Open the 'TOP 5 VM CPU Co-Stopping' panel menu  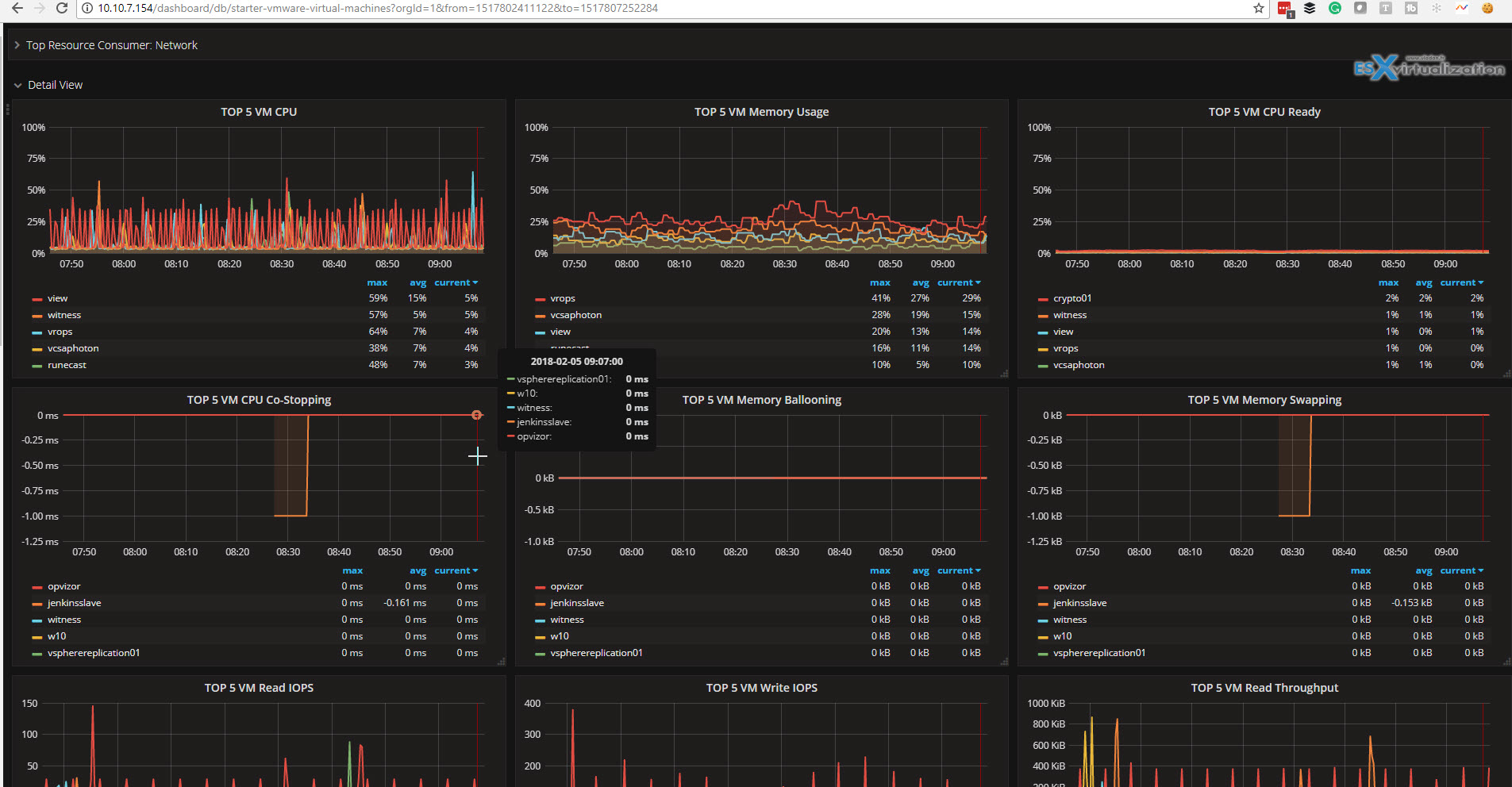pyautogui.click(x=259, y=400)
